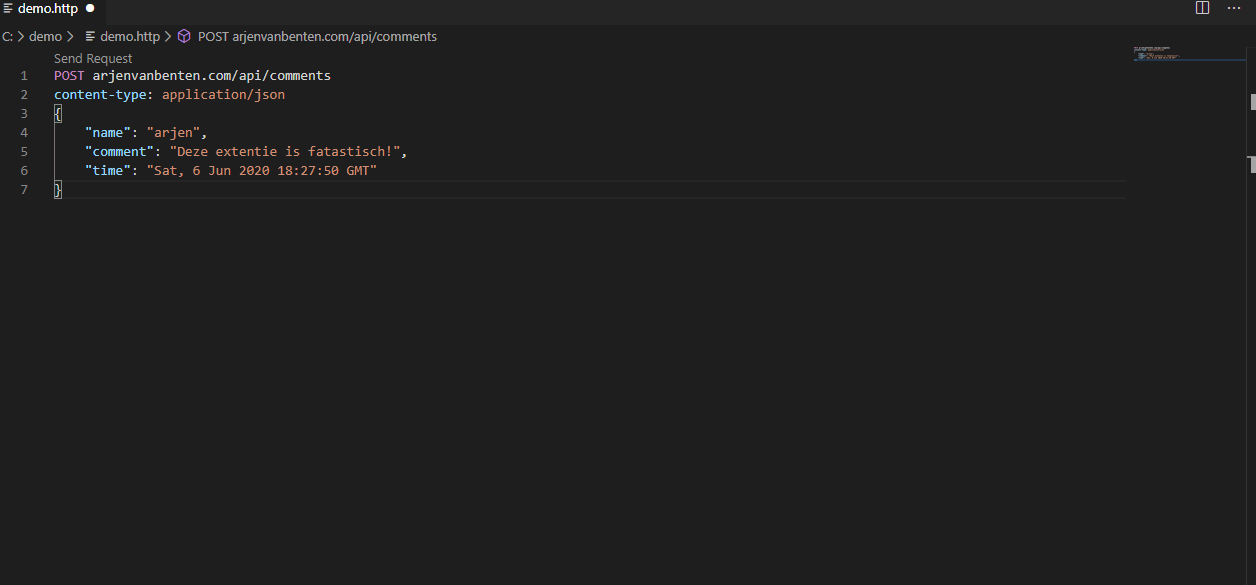Click the file icon before demo.http breadcrumb

pos(91,37)
